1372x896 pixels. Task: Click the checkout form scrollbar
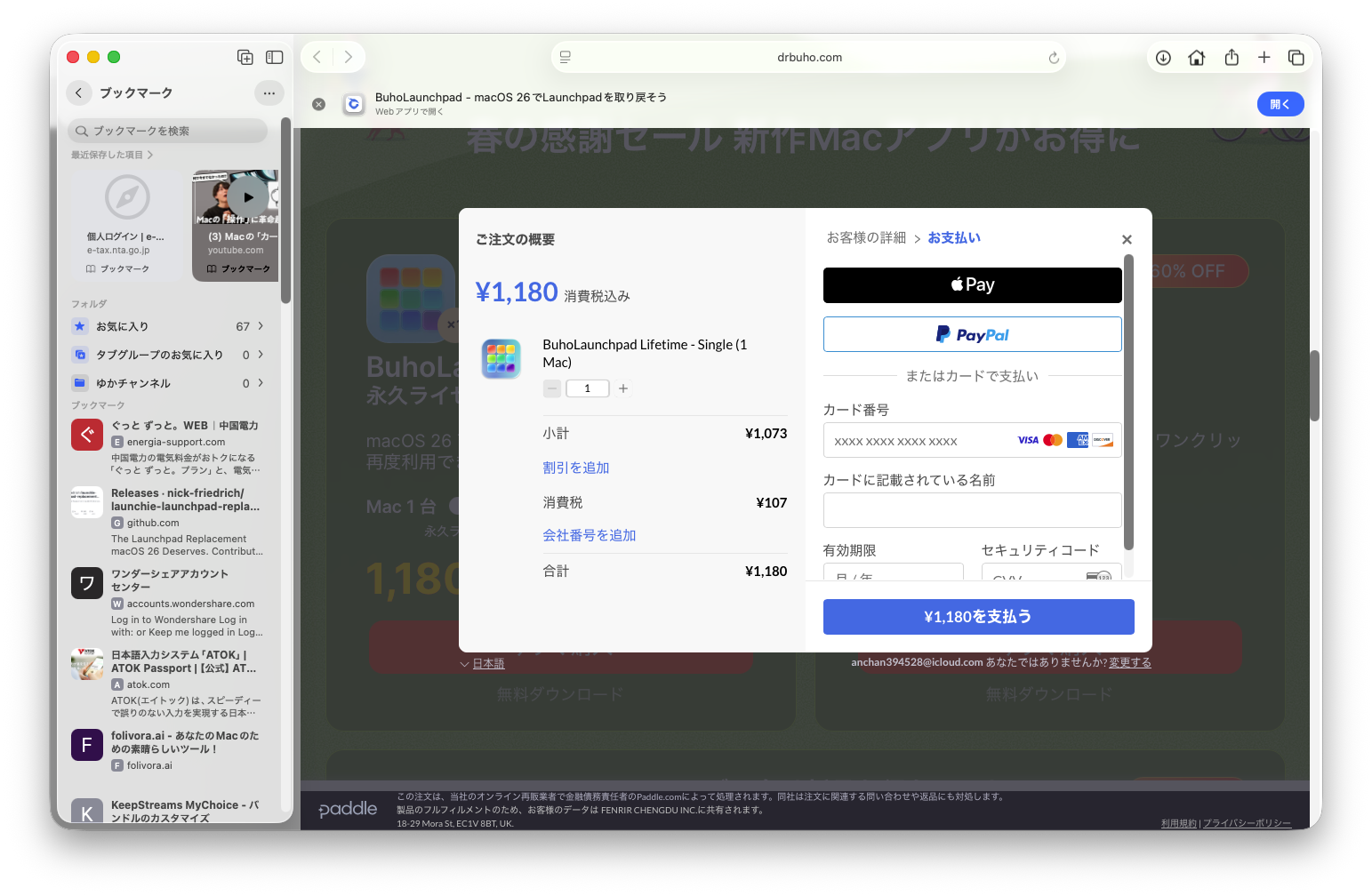click(1128, 402)
